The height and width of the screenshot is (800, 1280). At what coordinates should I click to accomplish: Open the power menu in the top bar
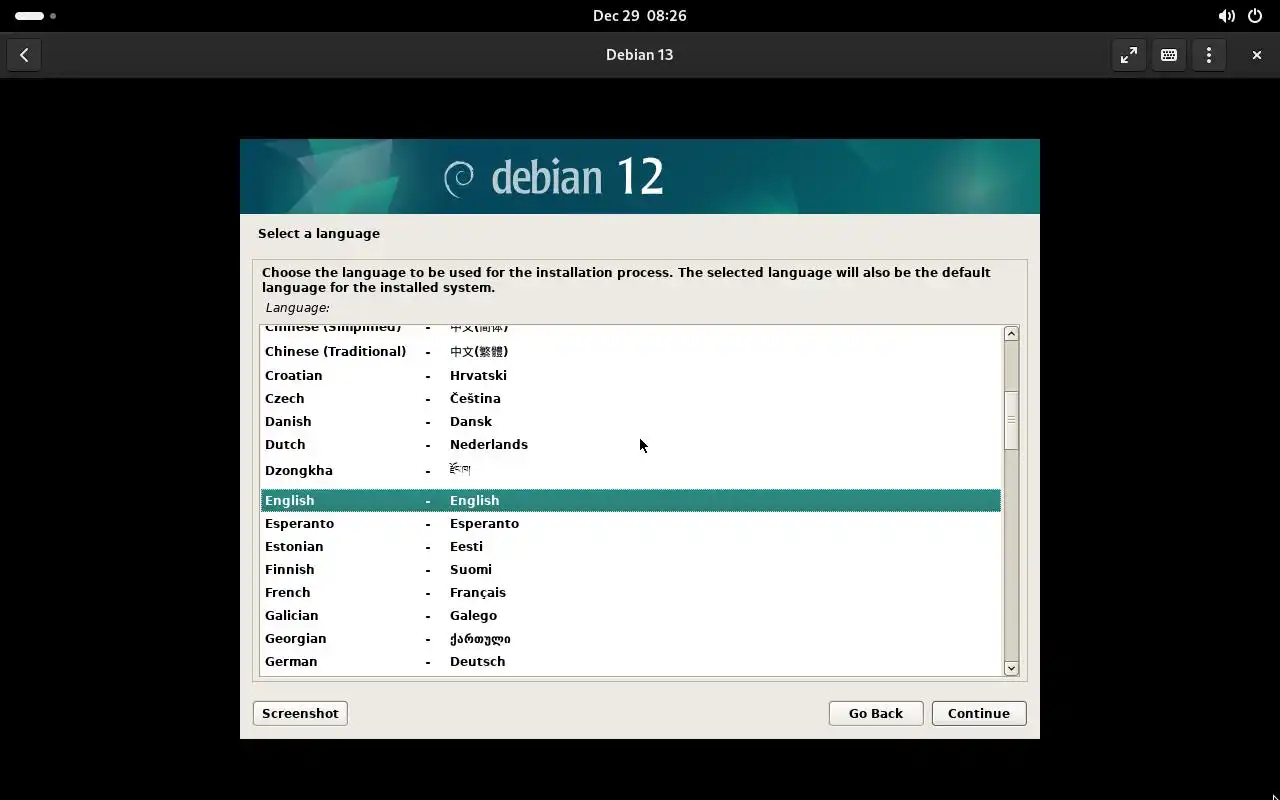click(1255, 16)
